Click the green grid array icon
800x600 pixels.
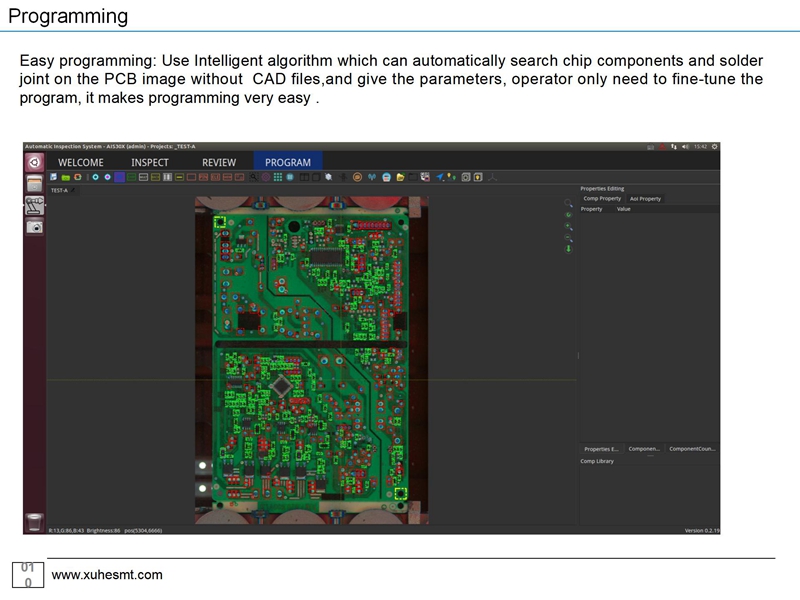click(278, 177)
